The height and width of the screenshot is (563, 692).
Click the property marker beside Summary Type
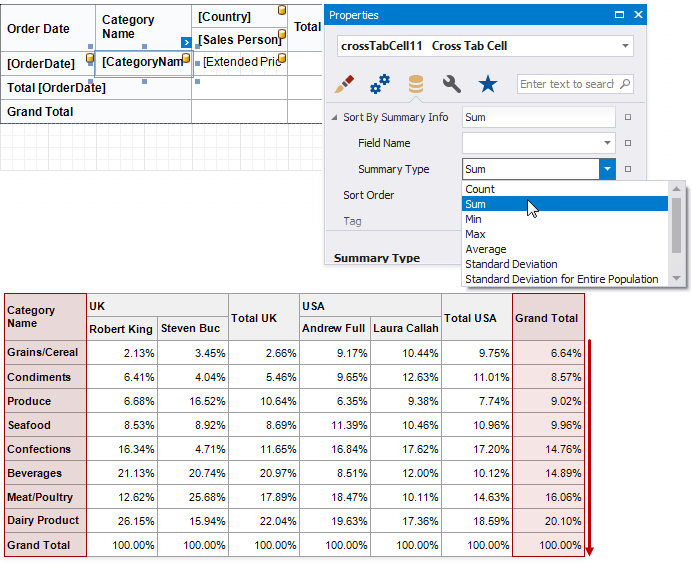click(628, 169)
